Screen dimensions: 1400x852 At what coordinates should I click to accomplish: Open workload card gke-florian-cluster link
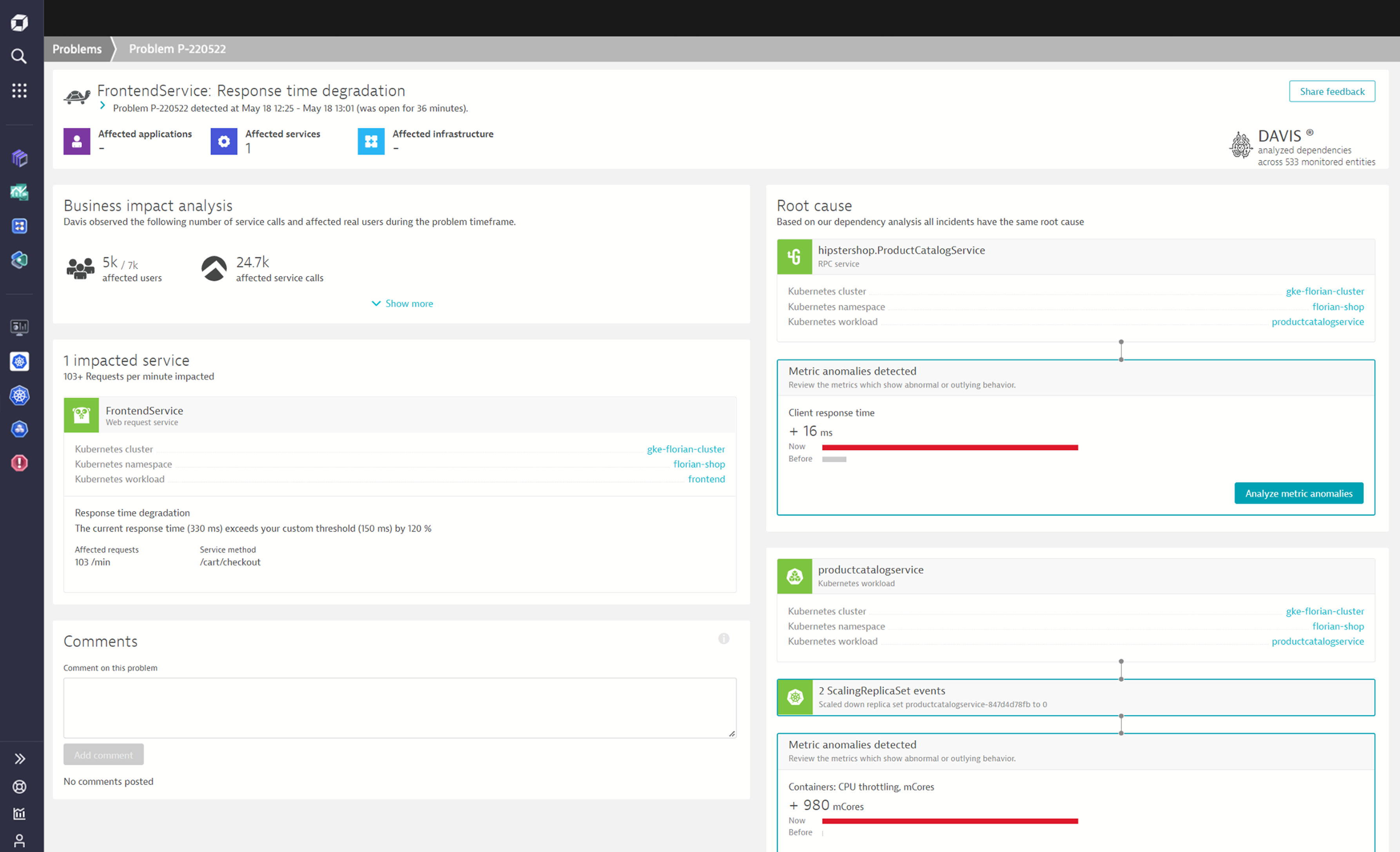coord(1324,611)
